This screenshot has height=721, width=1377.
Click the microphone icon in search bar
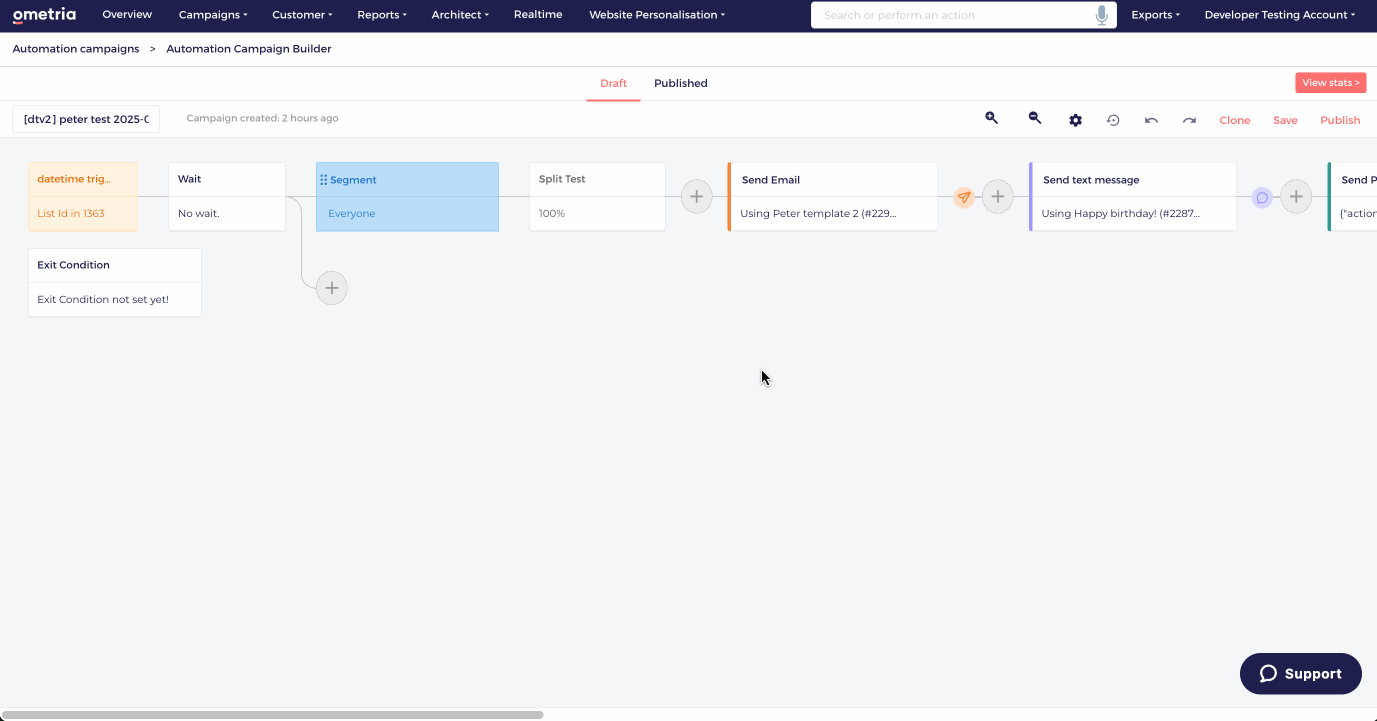tap(1101, 15)
